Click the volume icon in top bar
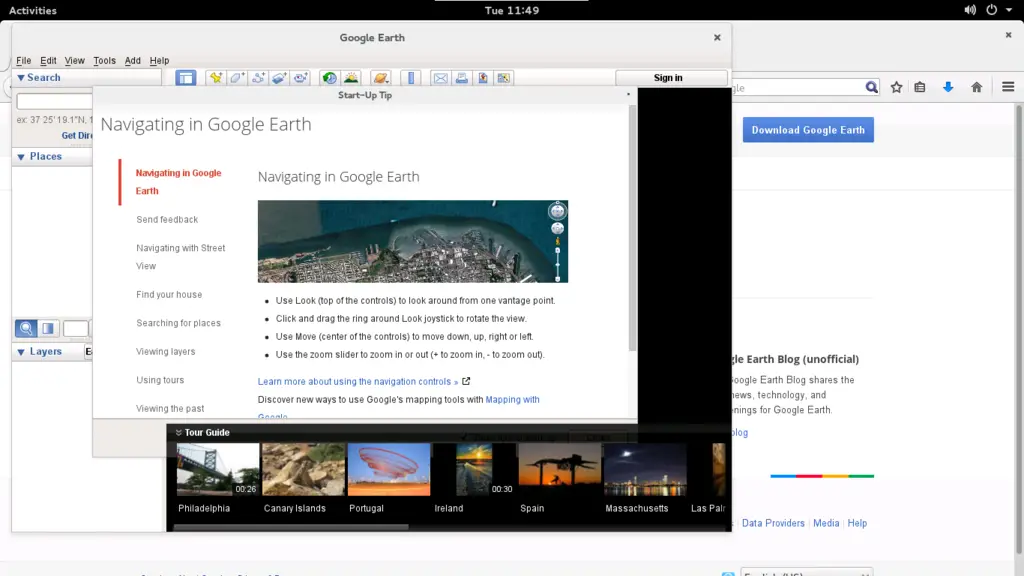1024x576 pixels. click(970, 10)
